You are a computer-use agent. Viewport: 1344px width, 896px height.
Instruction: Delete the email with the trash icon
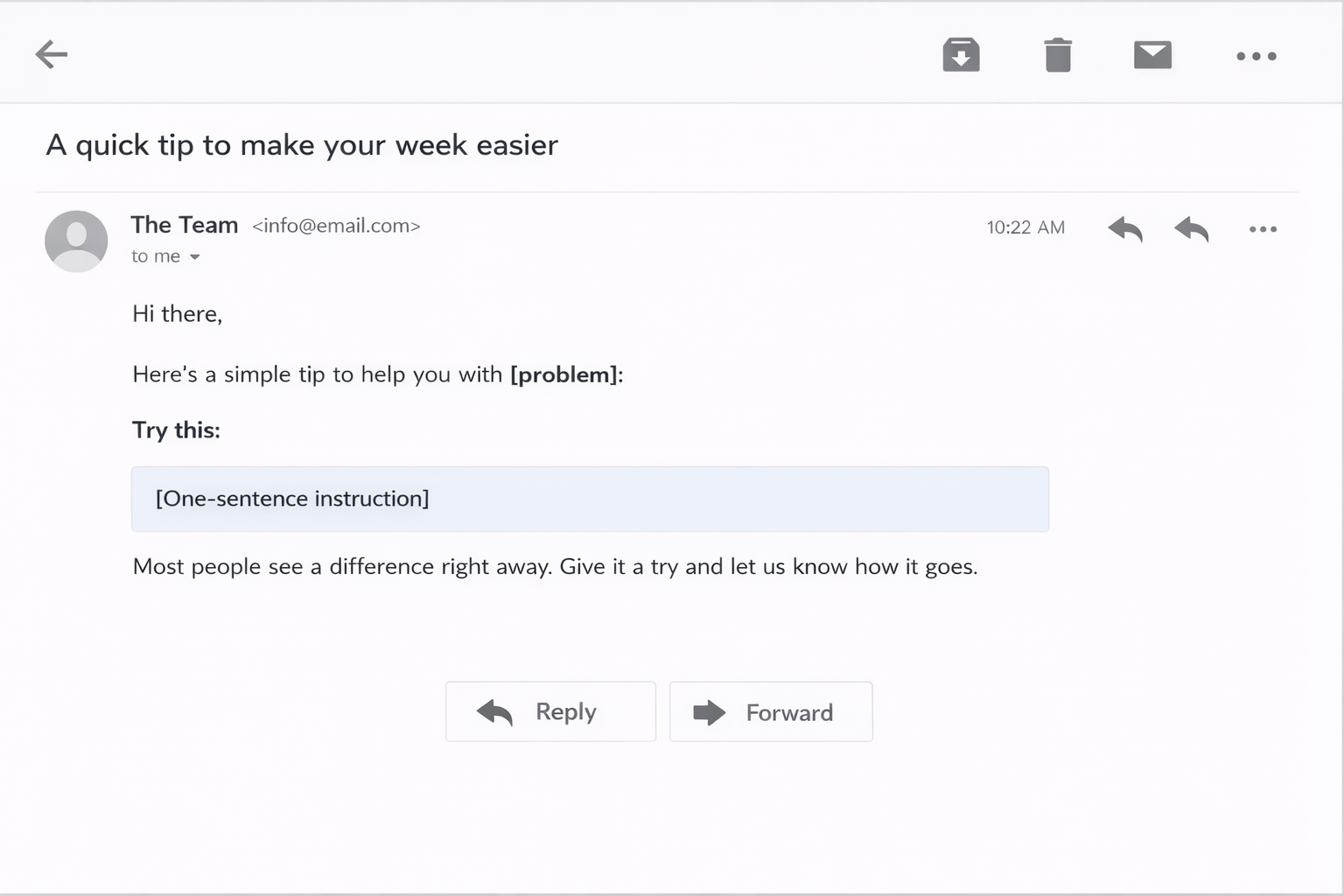1058,55
